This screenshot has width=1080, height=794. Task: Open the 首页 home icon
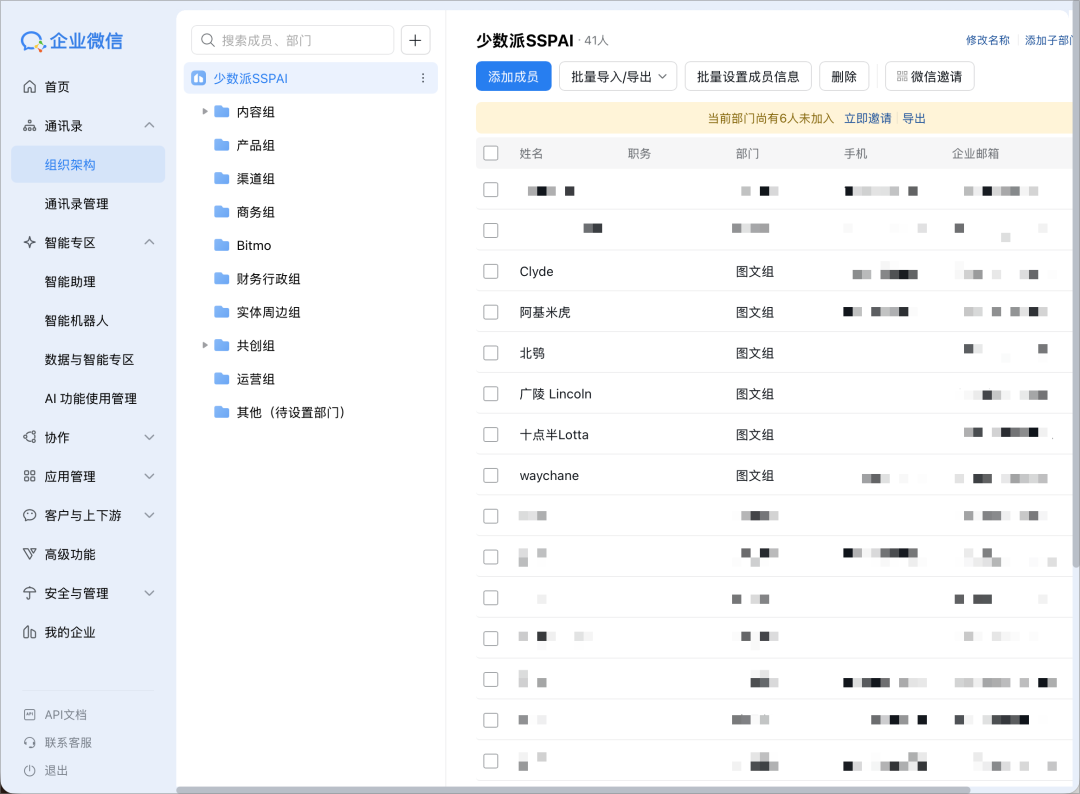[x=30, y=87]
